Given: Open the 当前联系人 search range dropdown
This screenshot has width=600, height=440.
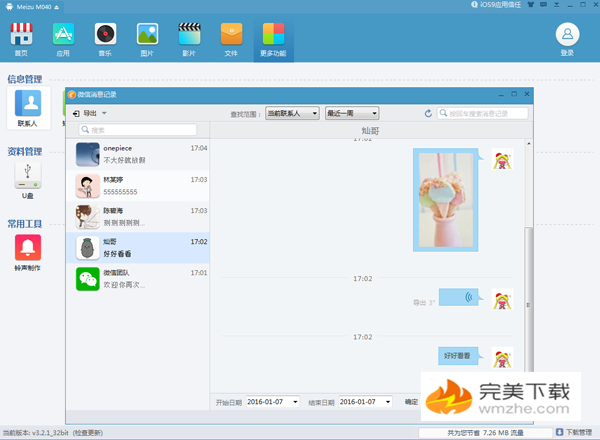Looking at the screenshot, I should point(292,113).
